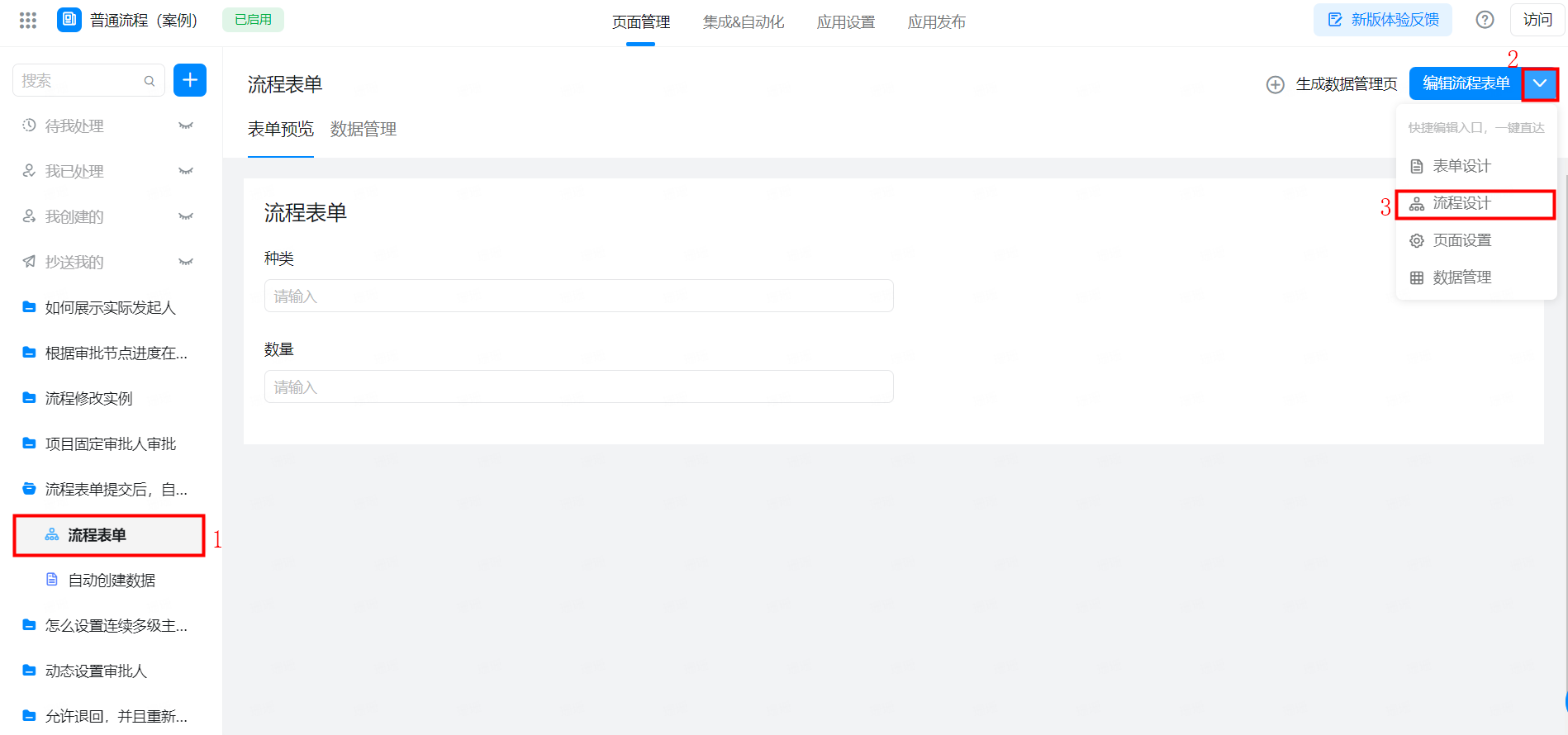
Task: Click 新版体验反馈 button
Action: (x=1383, y=20)
